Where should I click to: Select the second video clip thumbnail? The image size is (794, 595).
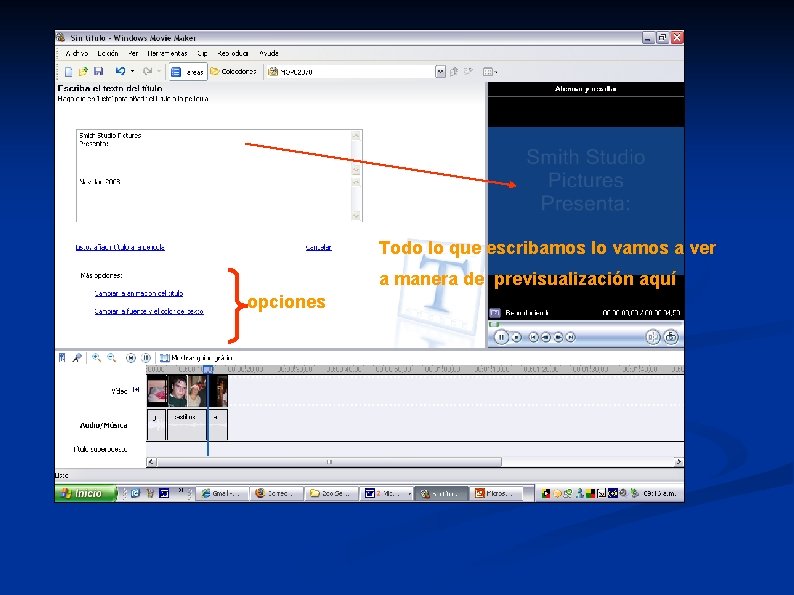click(177, 390)
